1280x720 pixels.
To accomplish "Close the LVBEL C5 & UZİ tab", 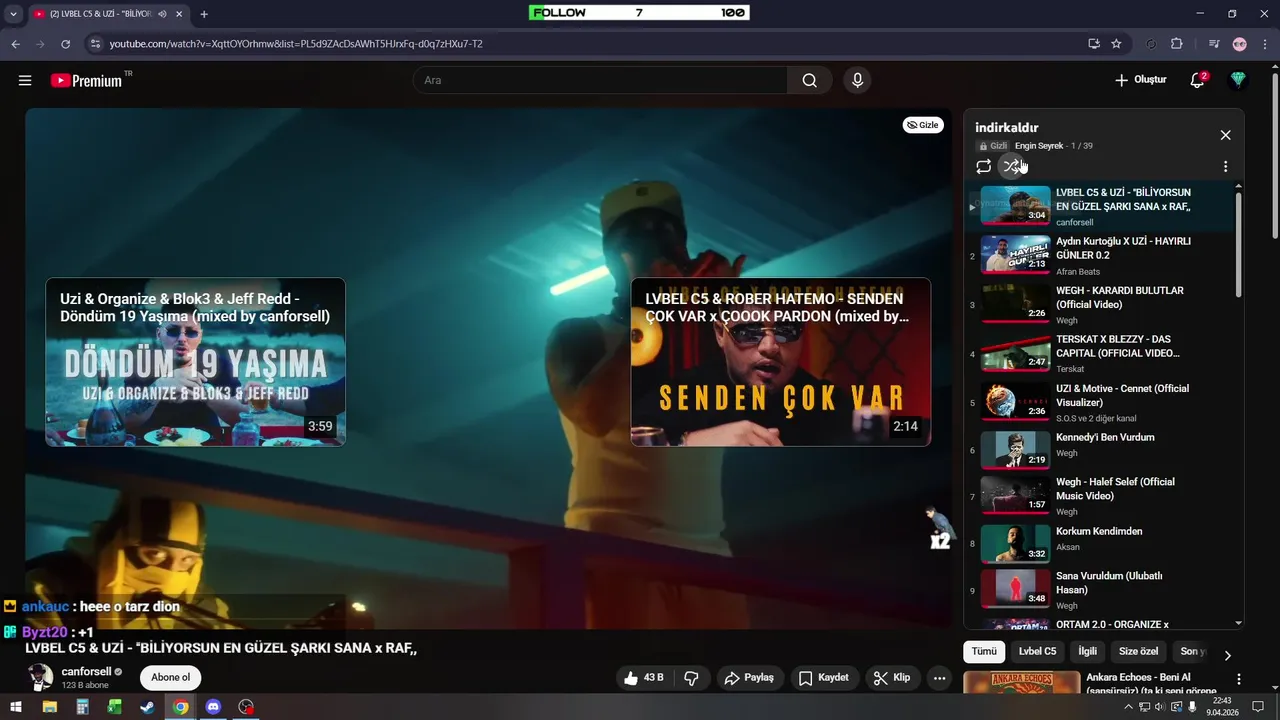I will 179,14.
